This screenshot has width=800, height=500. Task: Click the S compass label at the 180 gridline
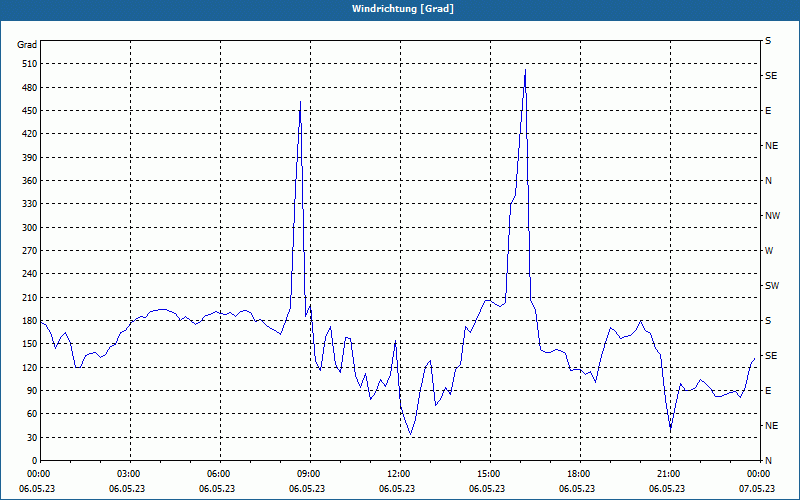[x=768, y=321]
